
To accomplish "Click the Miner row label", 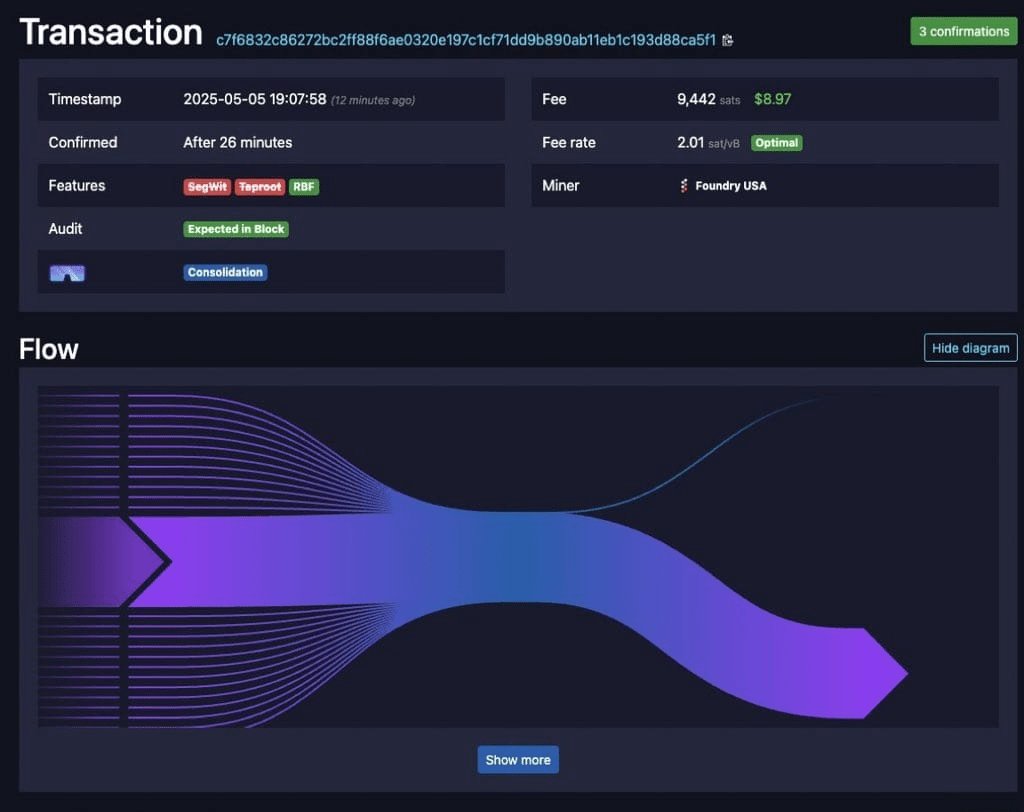I will tap(560, 186).
